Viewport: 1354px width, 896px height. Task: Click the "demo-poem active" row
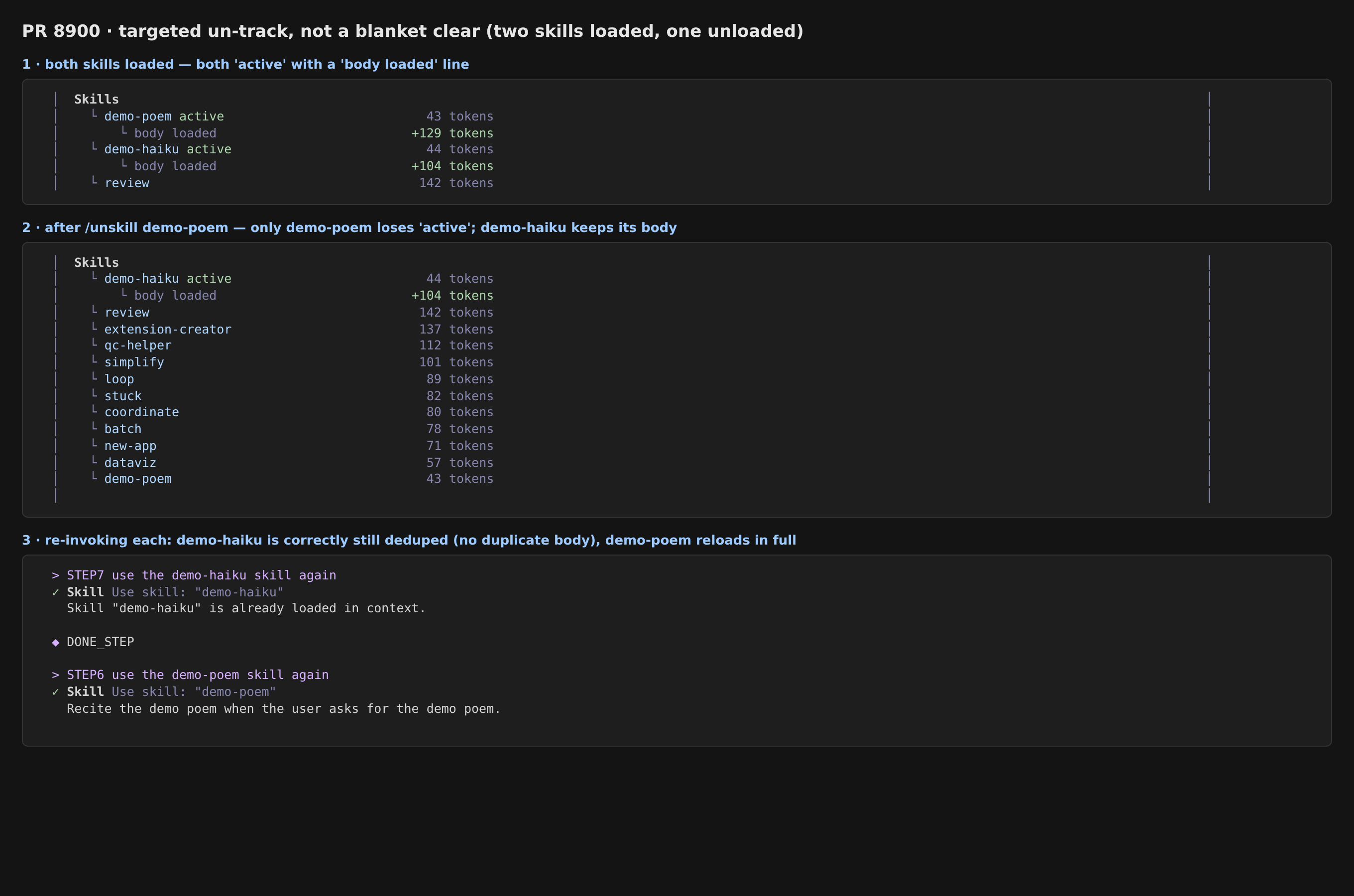[164, 116]
